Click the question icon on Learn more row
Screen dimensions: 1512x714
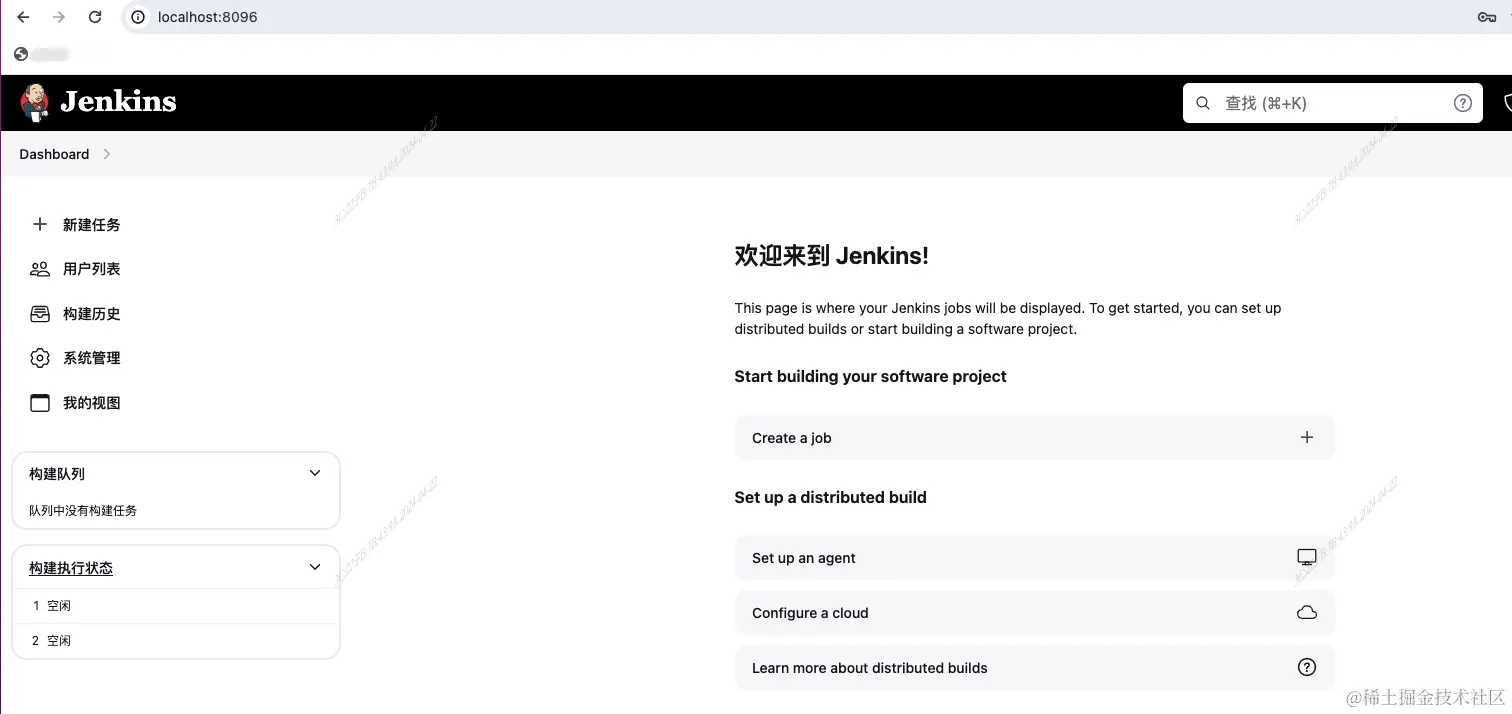tap(1306, 667)
